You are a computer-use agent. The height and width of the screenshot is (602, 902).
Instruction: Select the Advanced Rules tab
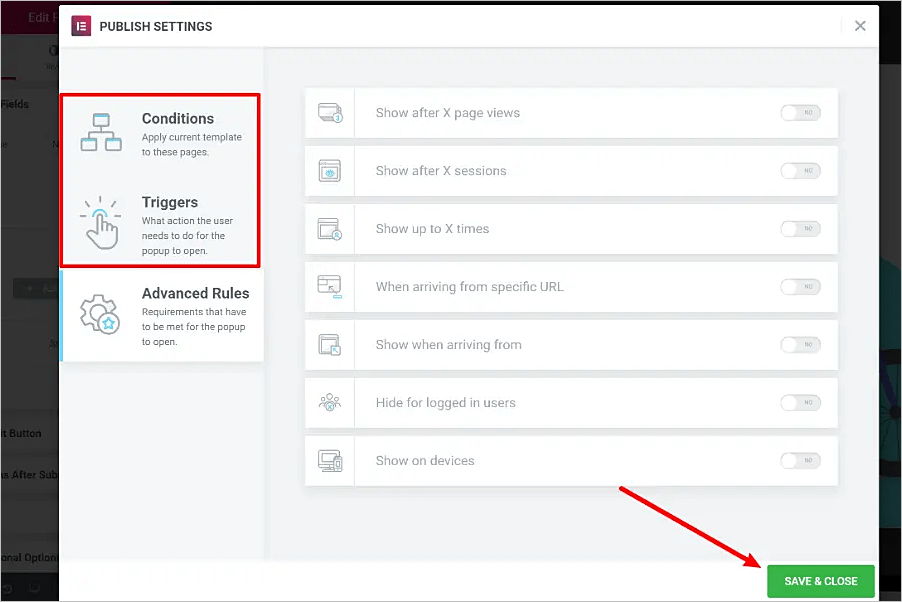coord(195,294)
